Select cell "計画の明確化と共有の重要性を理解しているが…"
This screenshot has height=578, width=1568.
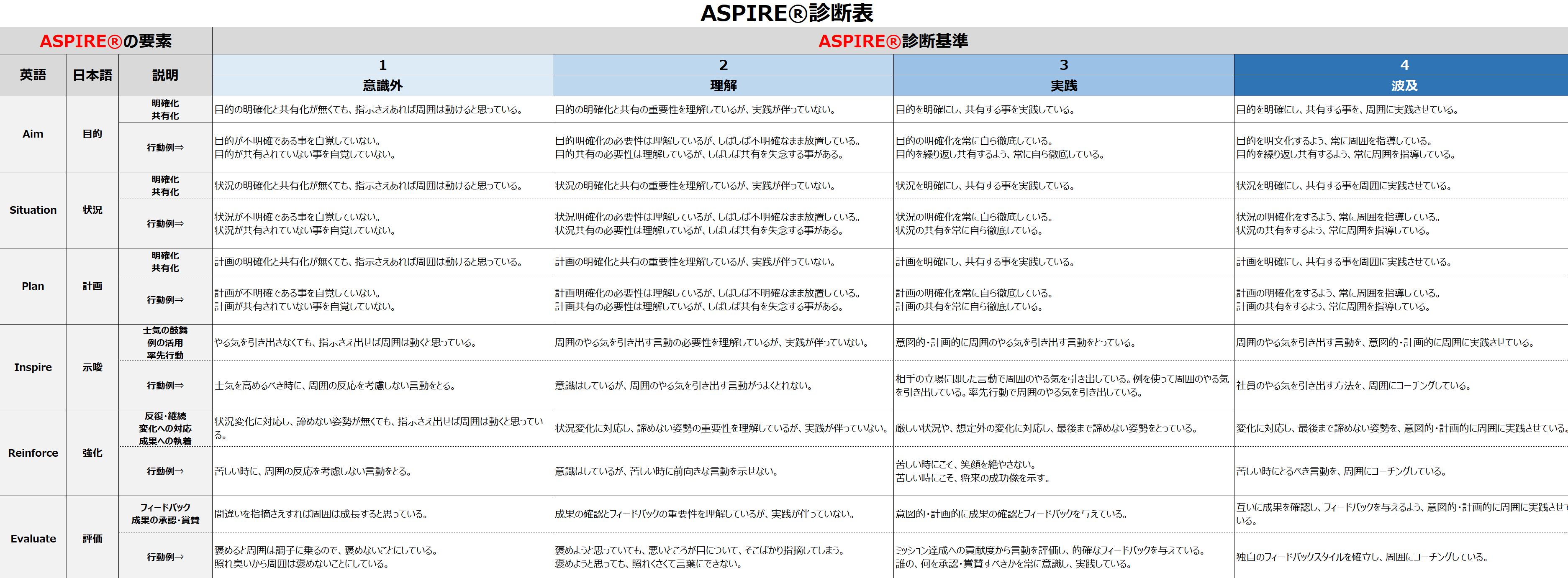(x=723, y=262)
